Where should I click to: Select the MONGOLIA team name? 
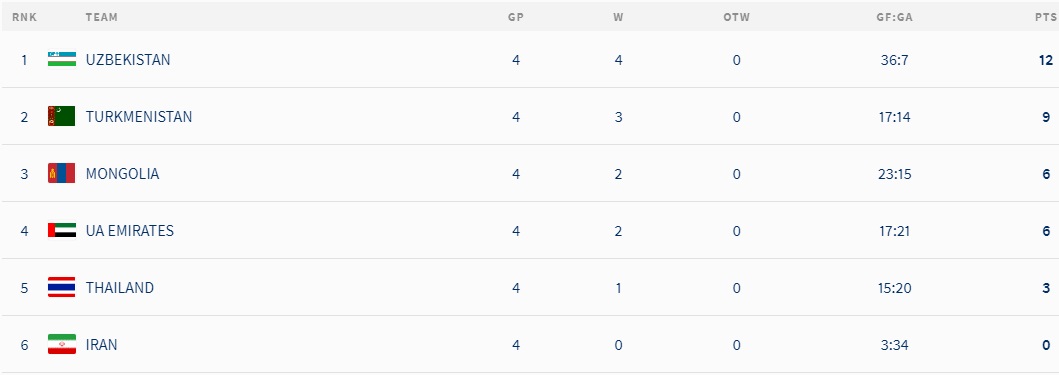[x=122, y=174]
